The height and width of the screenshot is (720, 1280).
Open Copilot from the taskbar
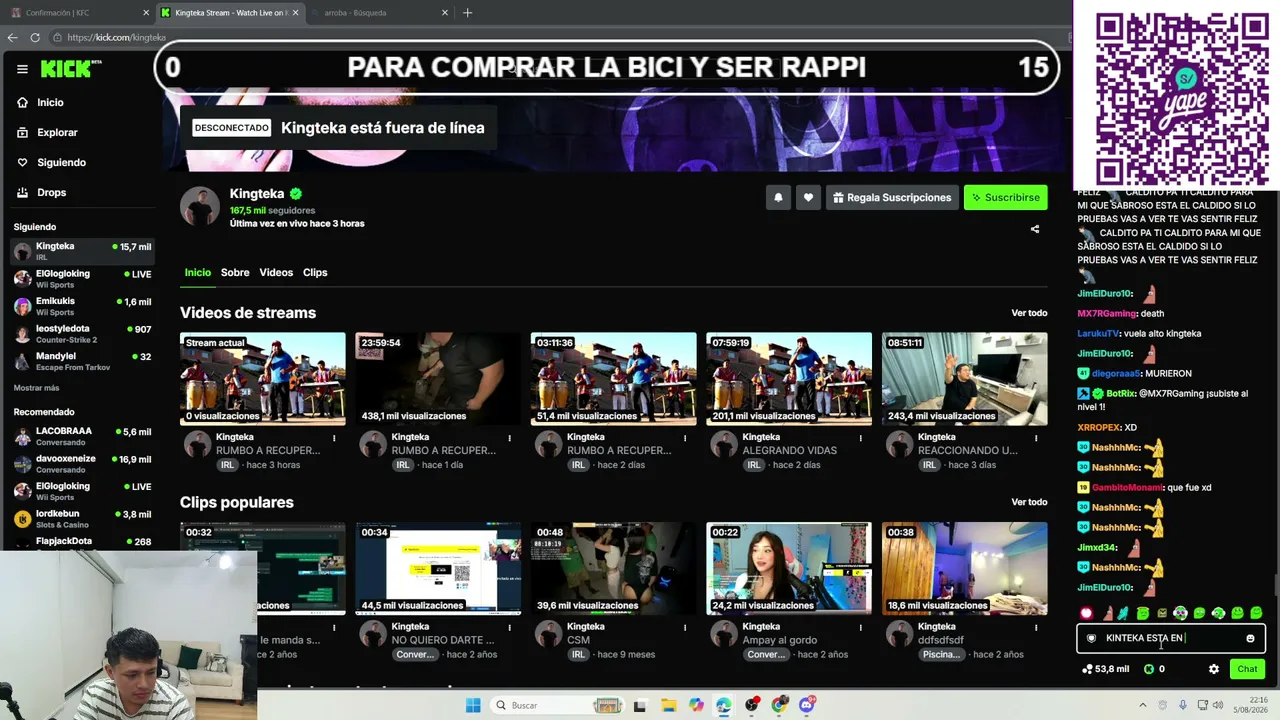pyautogui.click(x=696, y=705)
